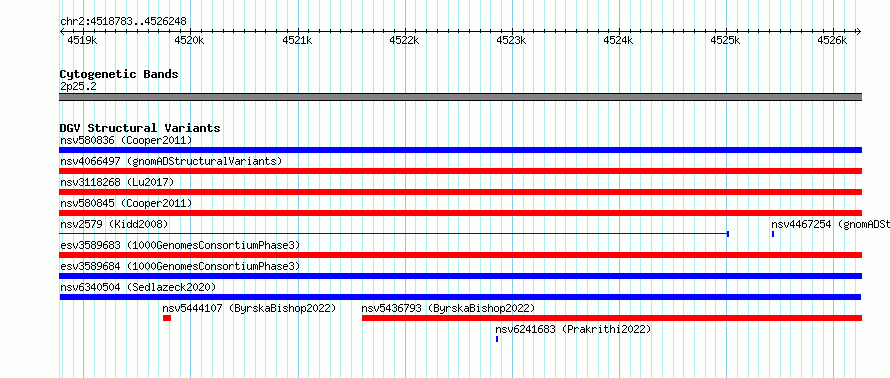Click the tiny blue nsv6241683 variant marker
This screenshot has width=890, height=378.
coord(497,339)
